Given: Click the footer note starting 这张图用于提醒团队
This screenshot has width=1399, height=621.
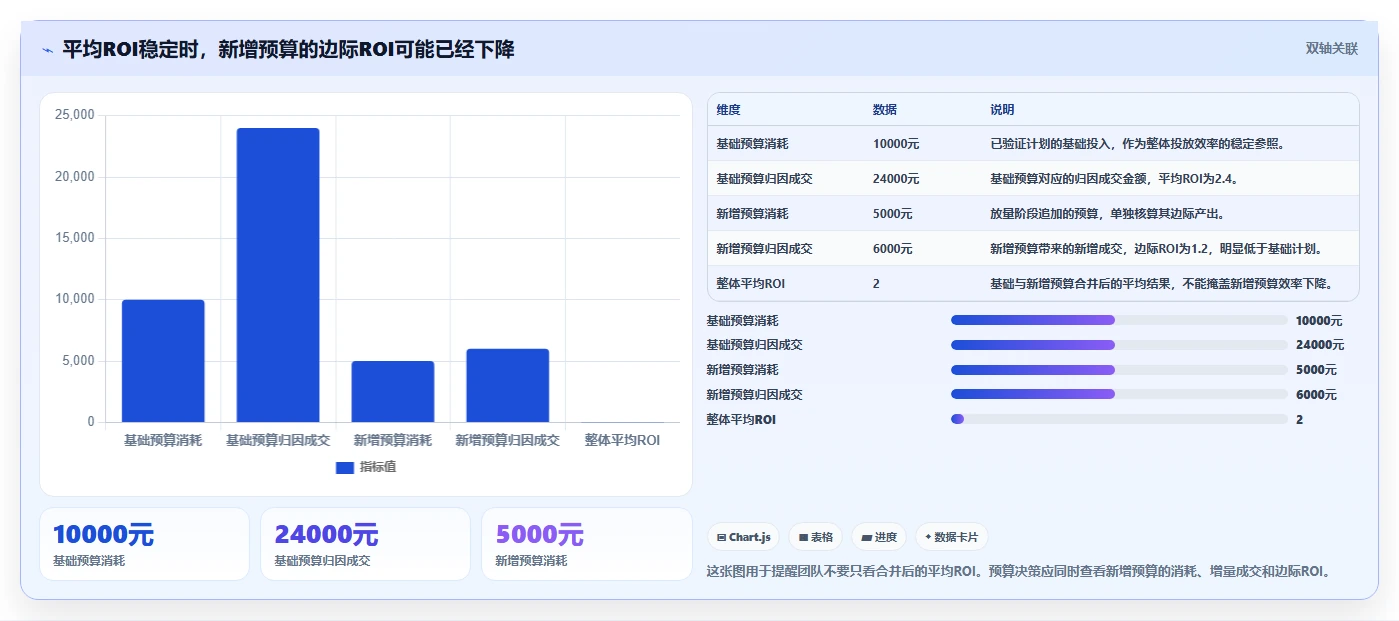Looking at the screenshot, I should [x=1019, y=572].
